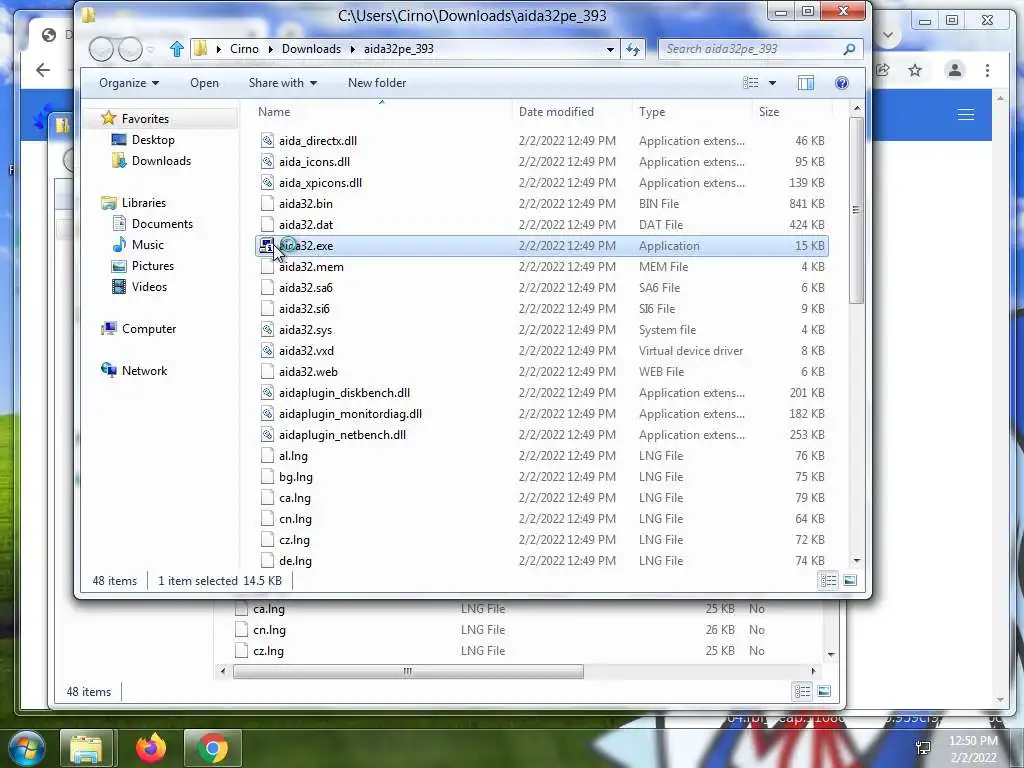Image resolution: width=1024 pixels, height=768 pixels.
Task: Click Open in the toolbar
Action: tap(204, 83)
